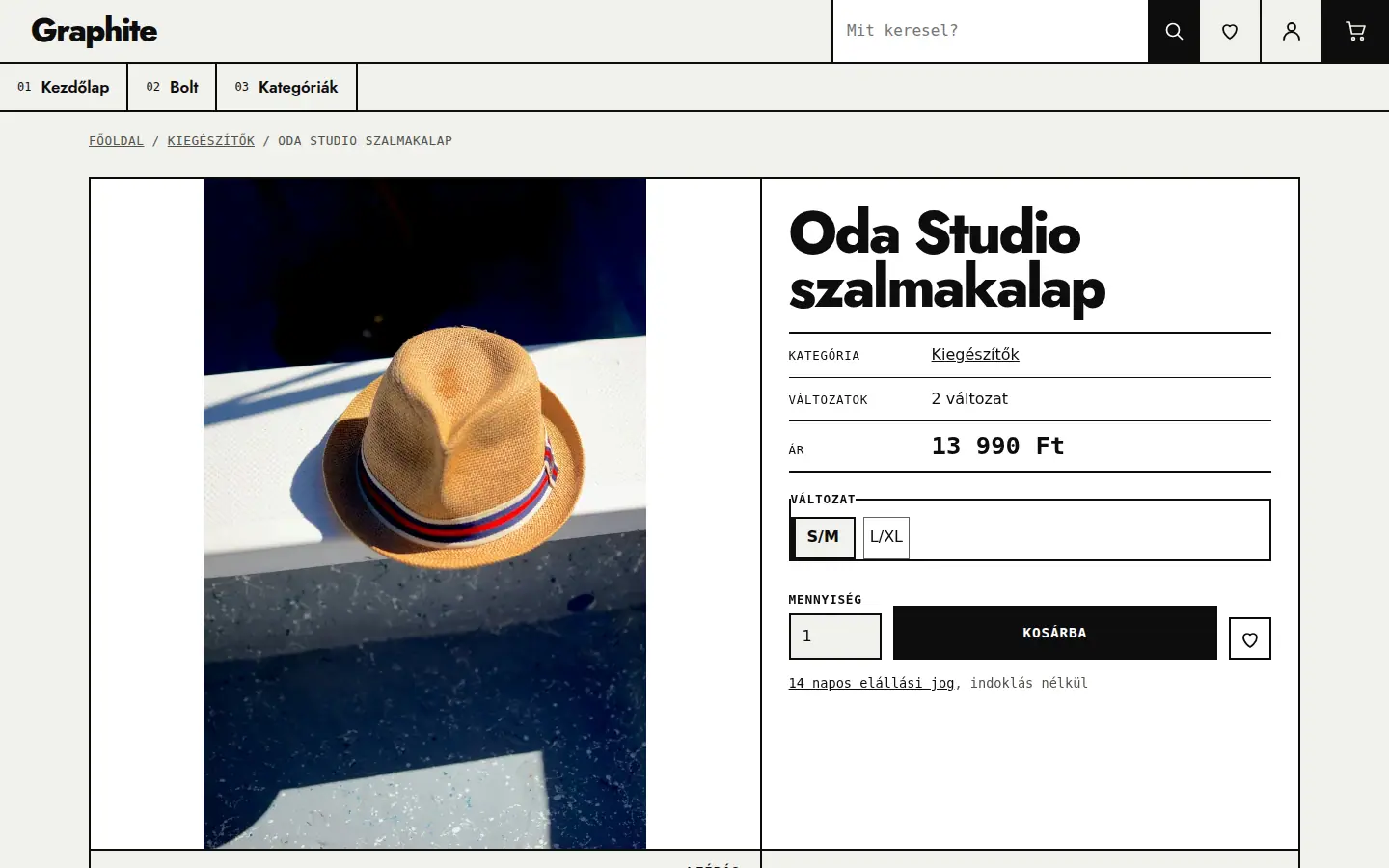Screen dimensions: 1389x868
Task: Click the KOSÁRBA add-to-cart button
Action: [1055, 633]
